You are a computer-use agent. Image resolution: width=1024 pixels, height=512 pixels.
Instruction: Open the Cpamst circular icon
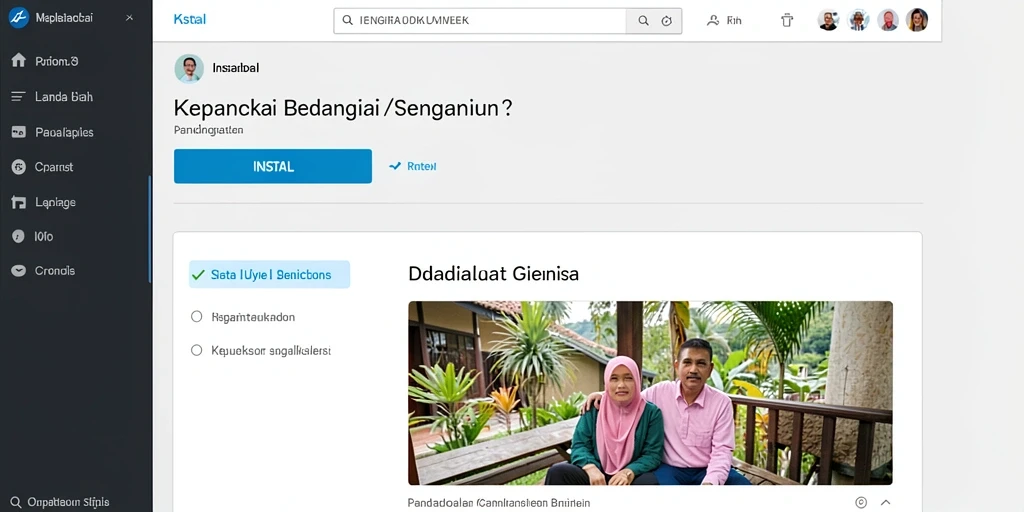click(x=18, y=167)
